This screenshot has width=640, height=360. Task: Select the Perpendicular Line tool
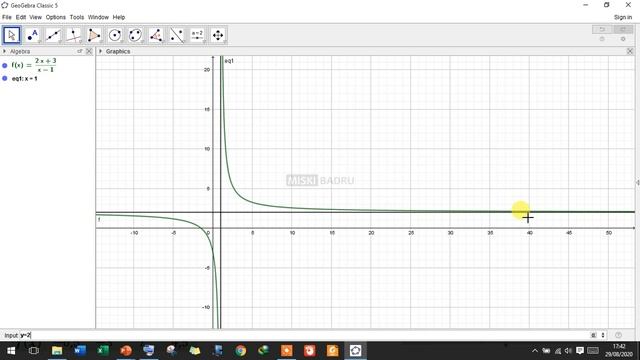(73, 35)
